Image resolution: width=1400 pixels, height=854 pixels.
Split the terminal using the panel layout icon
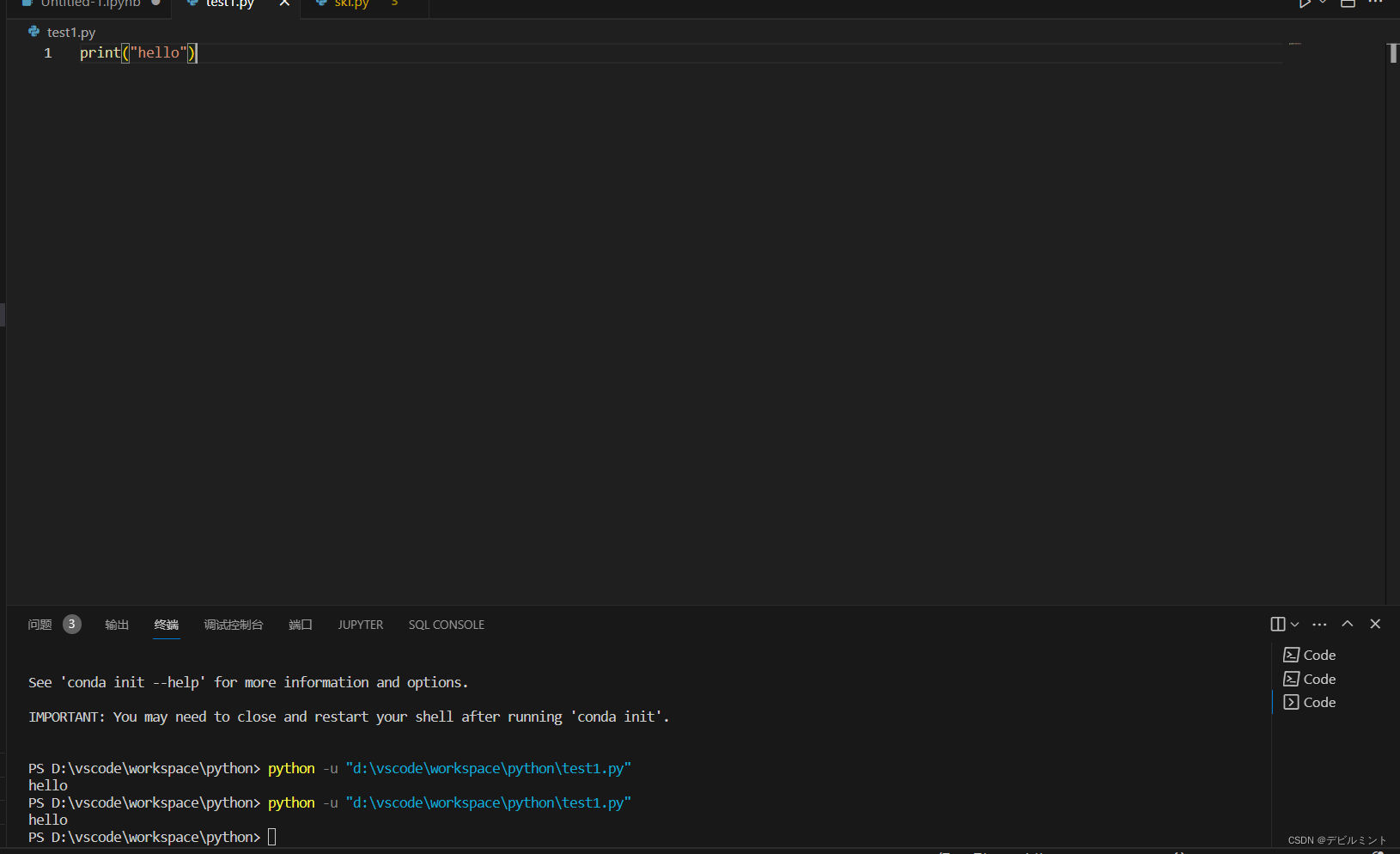1278,625
